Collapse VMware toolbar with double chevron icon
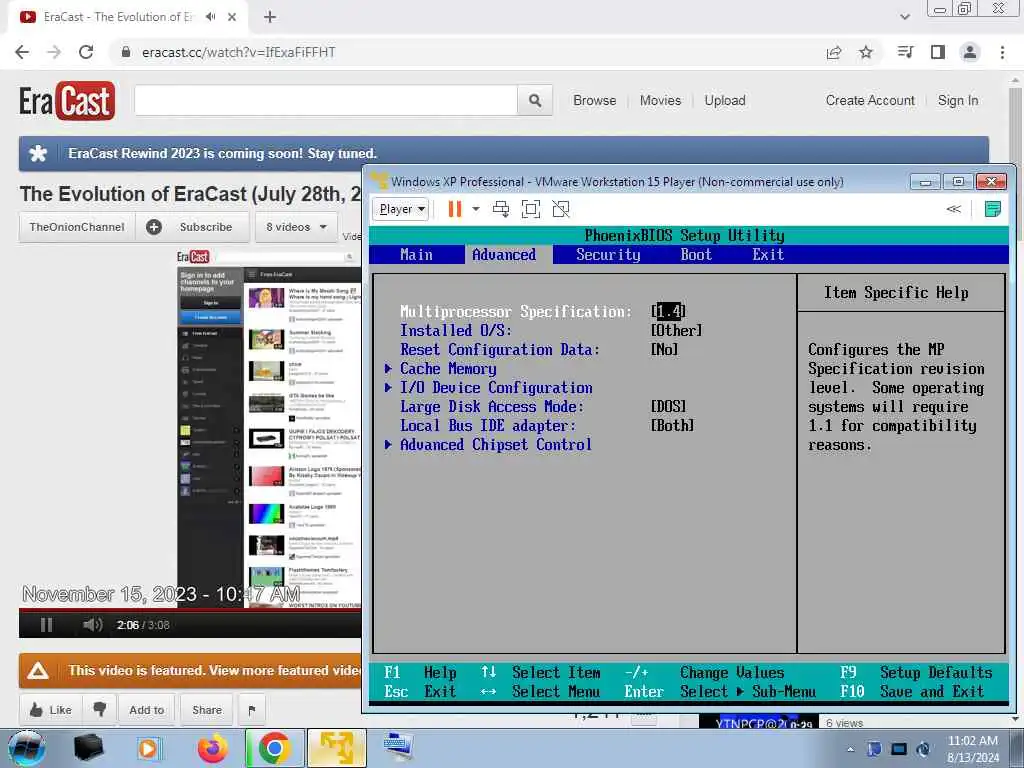The image size is (1024, 768). (x=953, y=209)
